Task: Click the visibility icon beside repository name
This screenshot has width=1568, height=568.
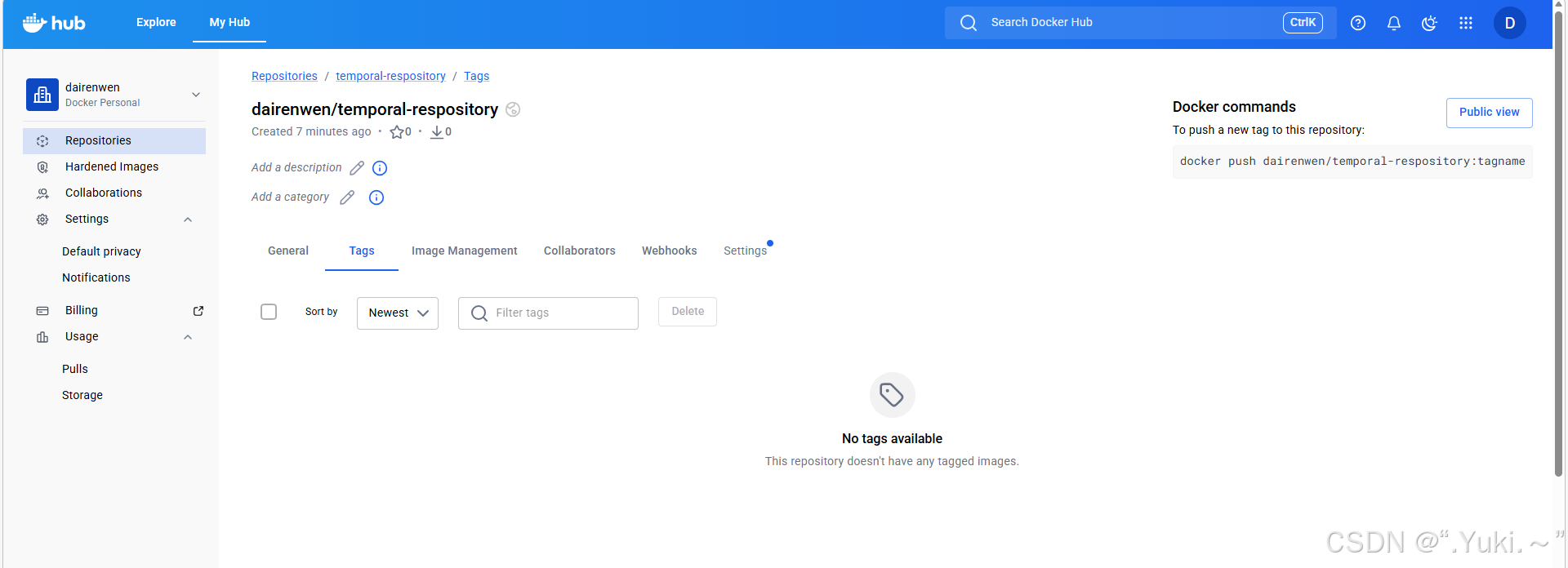Action: click(513, 109)
